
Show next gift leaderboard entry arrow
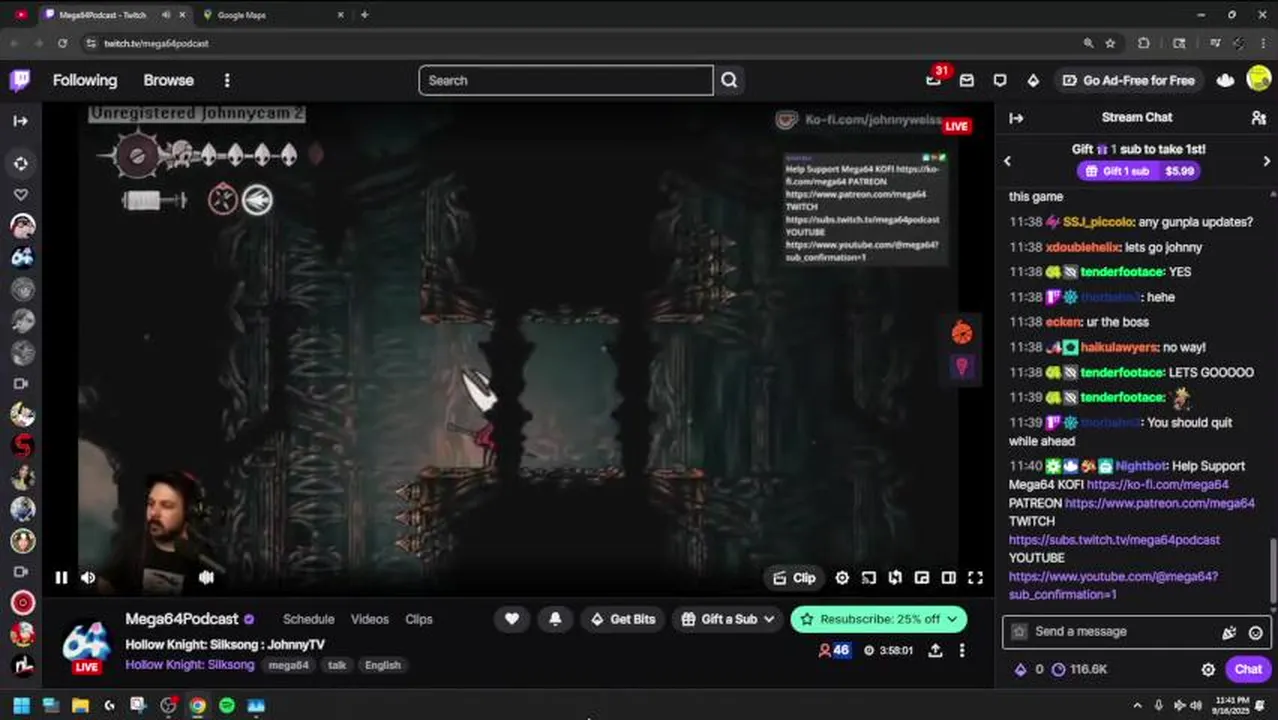coord(1267,161)
